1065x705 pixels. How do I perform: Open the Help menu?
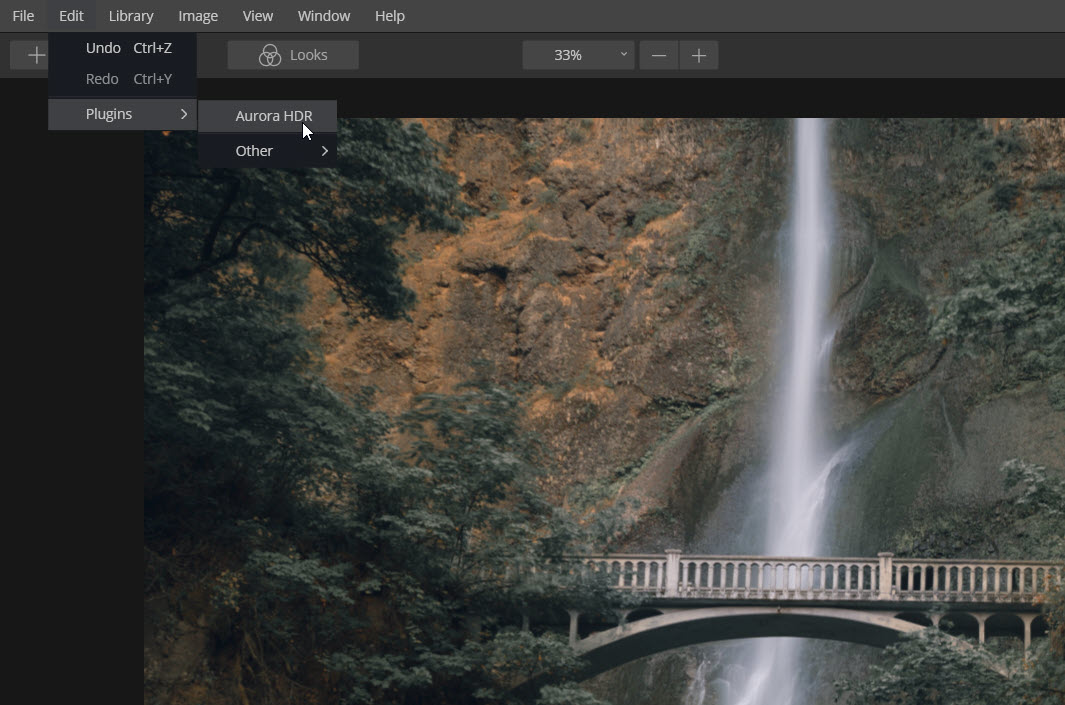(389, 16)
